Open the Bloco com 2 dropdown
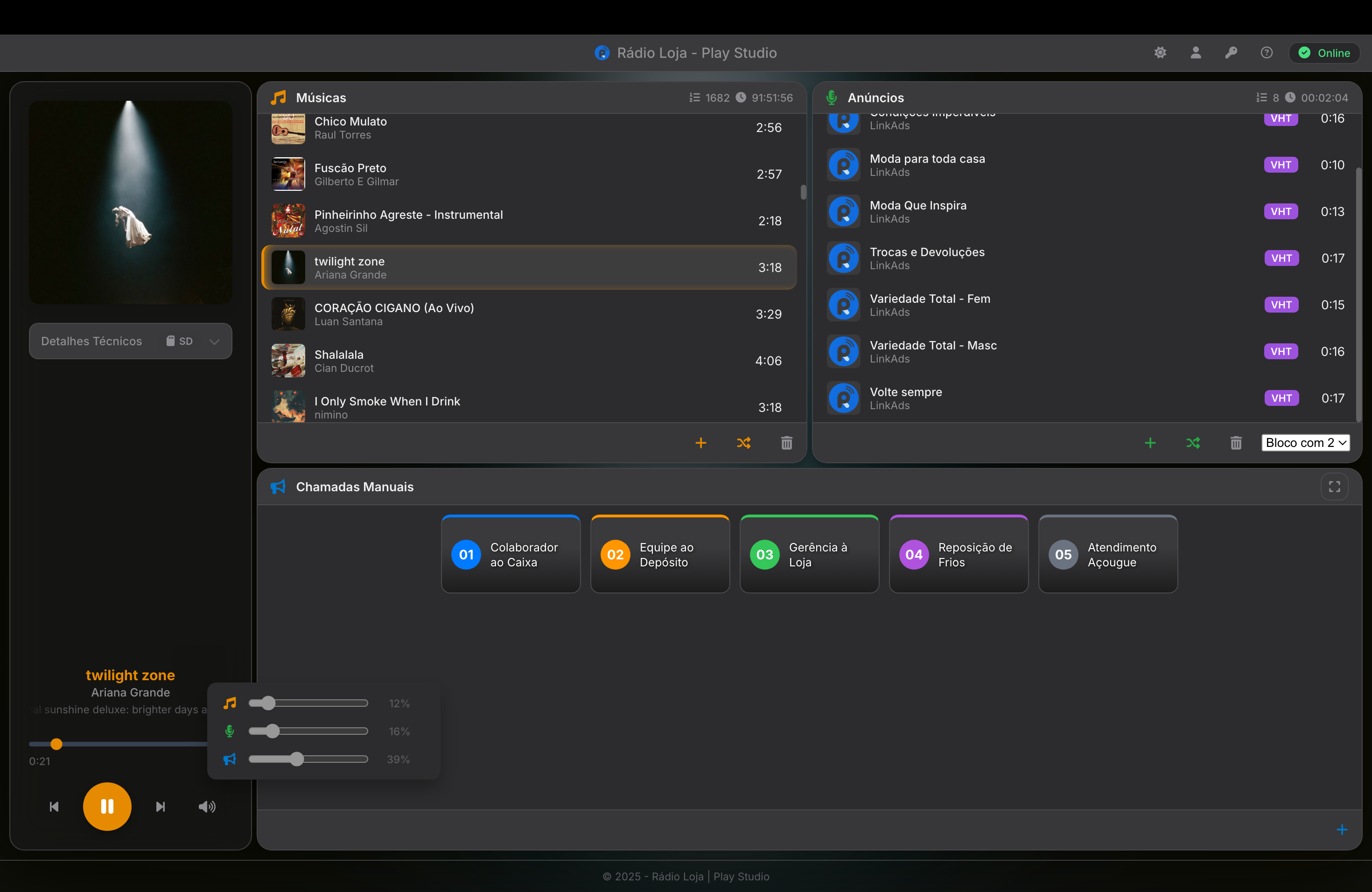1372x892 pixels. pos(1305,443)
